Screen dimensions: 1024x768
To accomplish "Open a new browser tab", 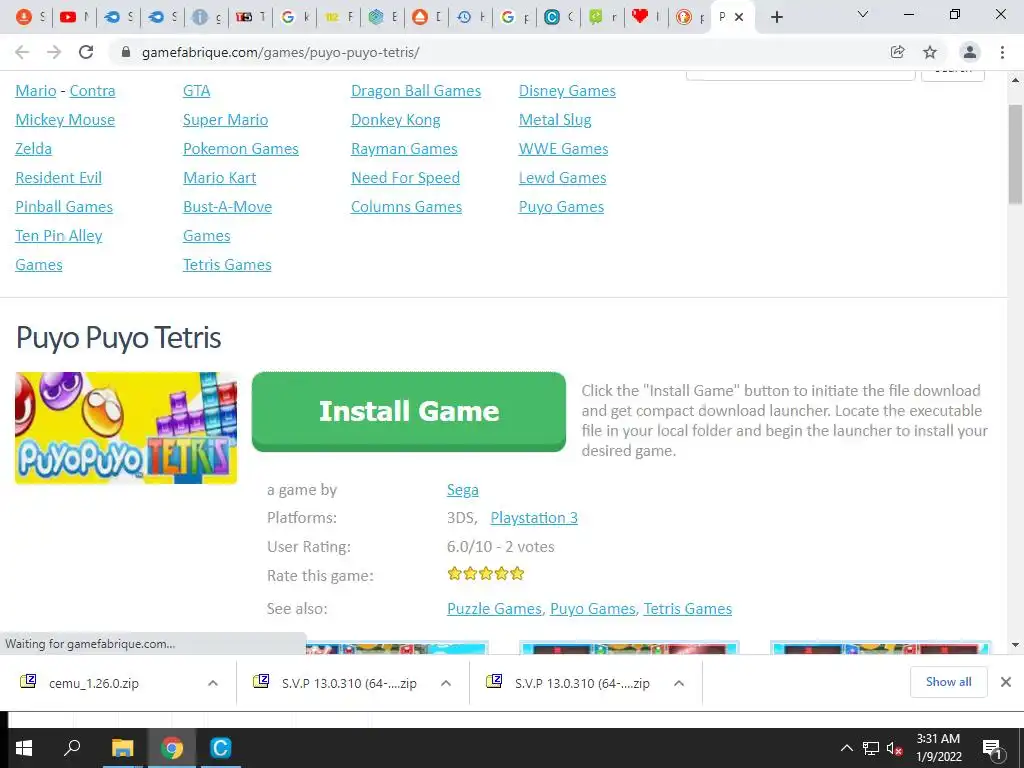I will pos(776,17).
